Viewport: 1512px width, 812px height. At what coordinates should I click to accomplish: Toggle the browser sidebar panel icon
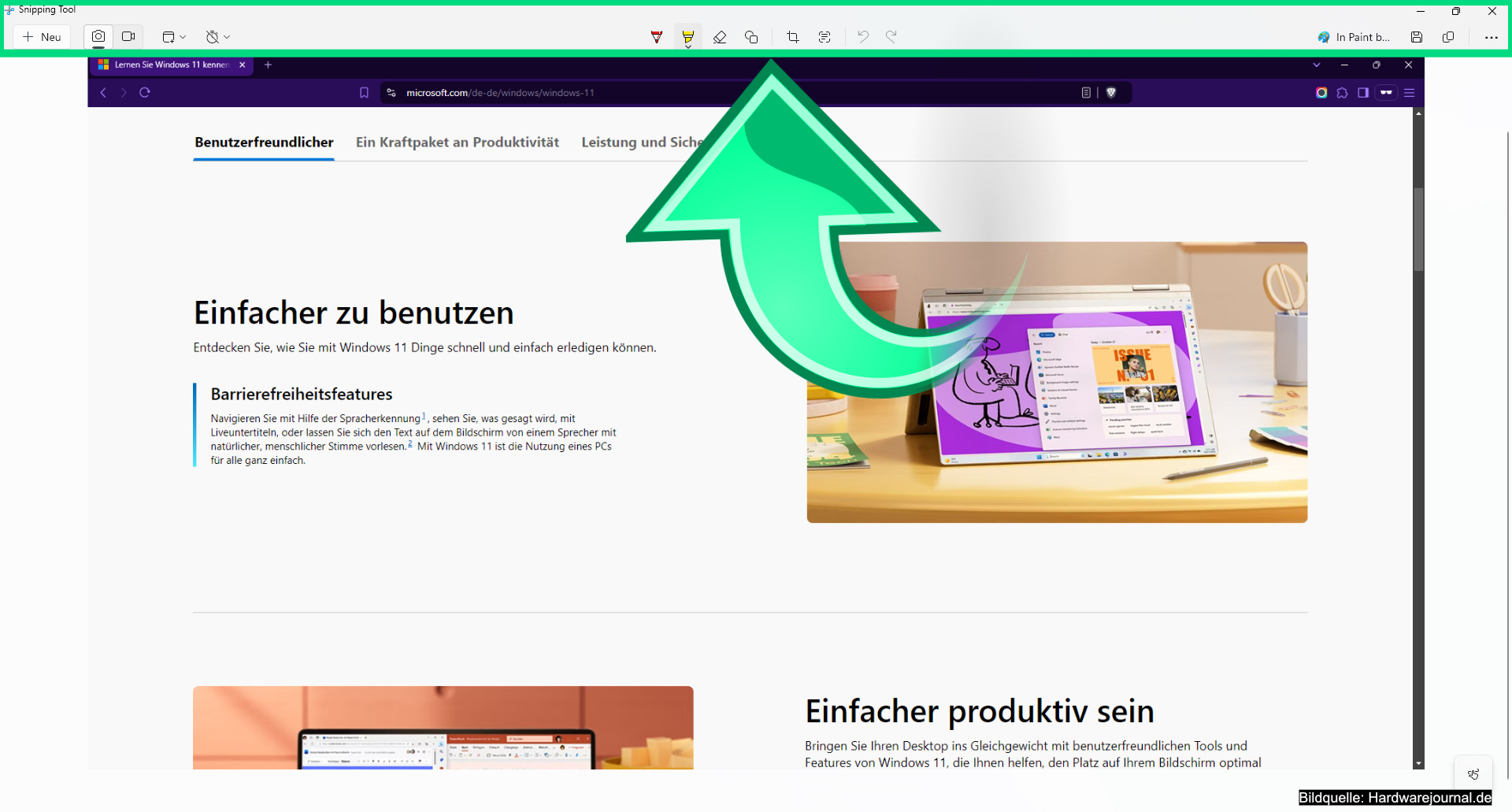click(1363, 93)
